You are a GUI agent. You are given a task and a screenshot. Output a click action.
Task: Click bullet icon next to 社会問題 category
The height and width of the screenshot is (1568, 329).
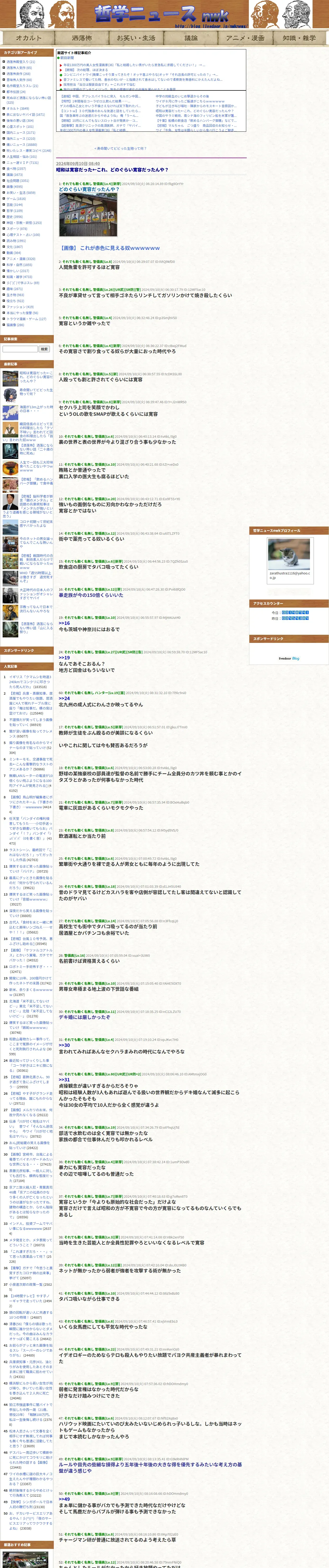tap(4, 181)
